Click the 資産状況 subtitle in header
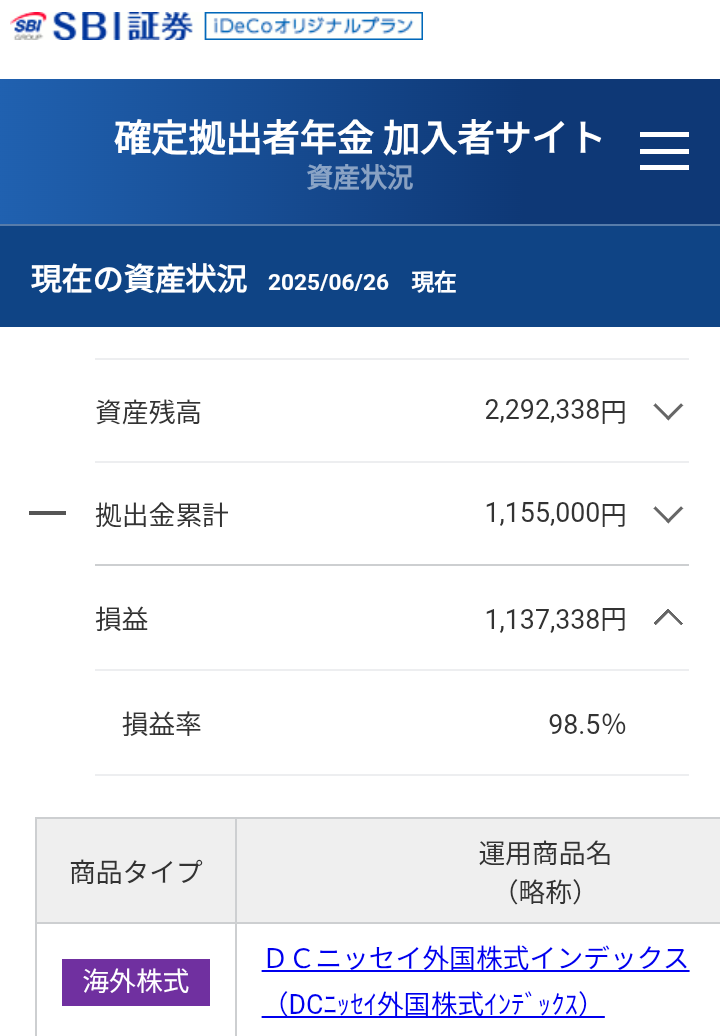Viewport: 720px width, 1036px height. (x=359, y=178)
